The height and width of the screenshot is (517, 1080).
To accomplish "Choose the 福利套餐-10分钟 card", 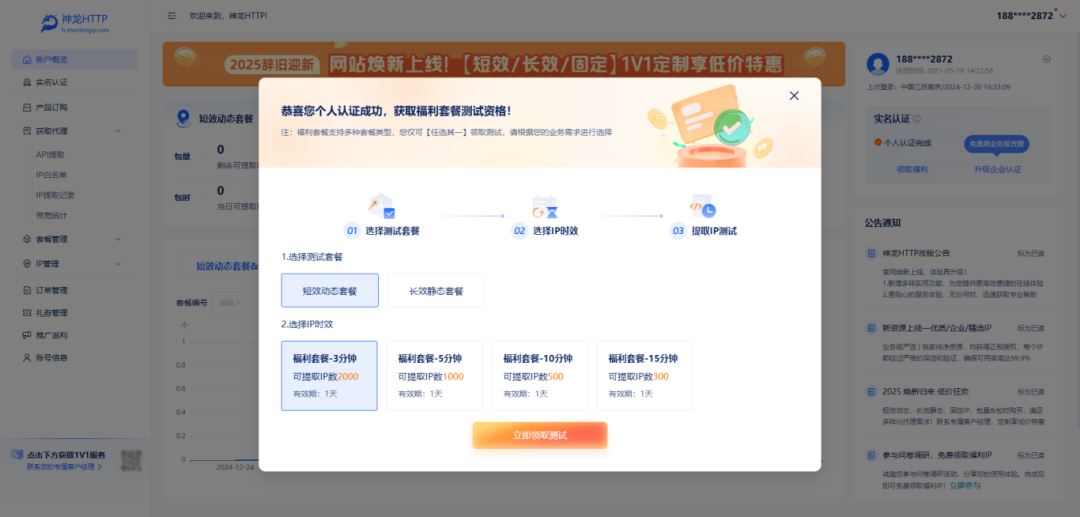I will pos(539,376).
